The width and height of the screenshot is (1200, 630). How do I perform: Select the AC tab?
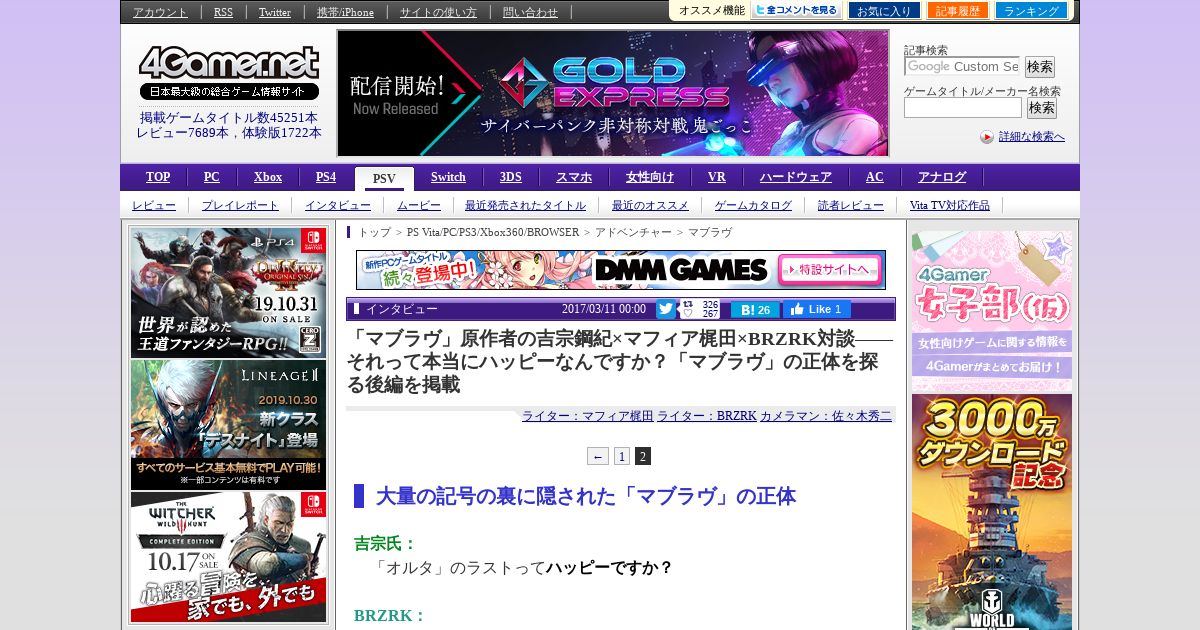click(875, 177)
